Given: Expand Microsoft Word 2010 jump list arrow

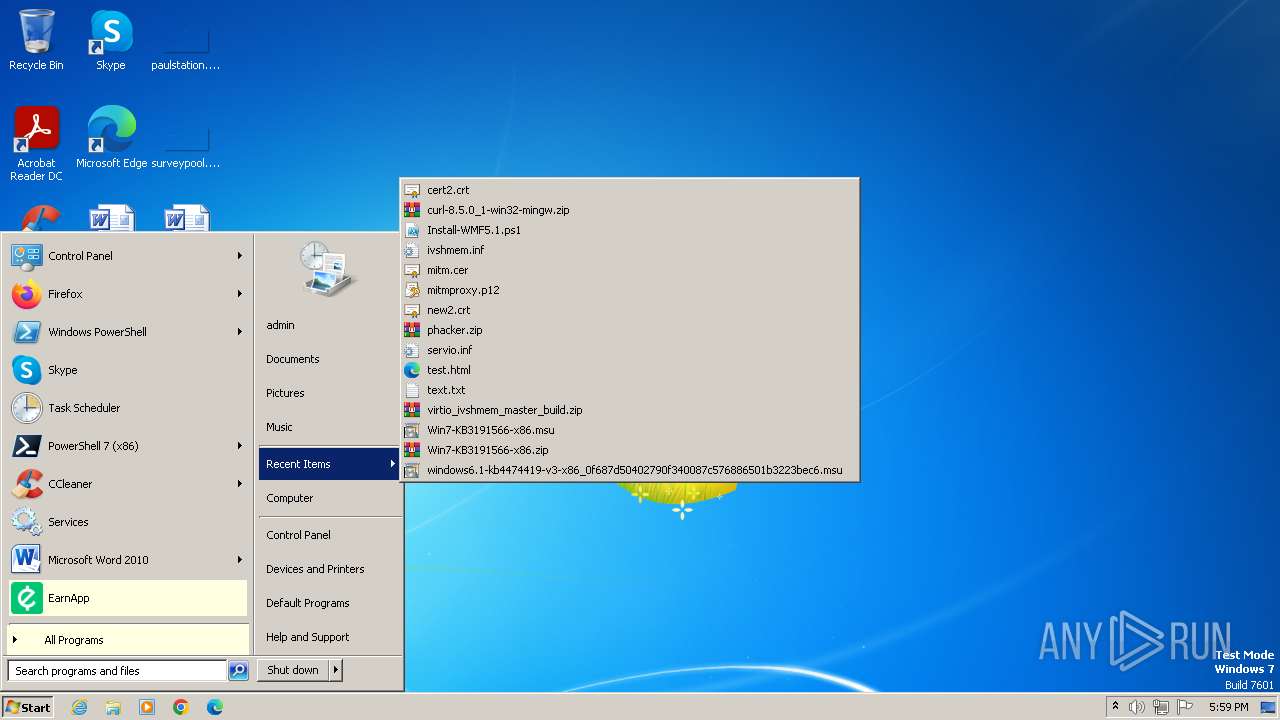Looking at the screenshot, I should pos(240,560).
